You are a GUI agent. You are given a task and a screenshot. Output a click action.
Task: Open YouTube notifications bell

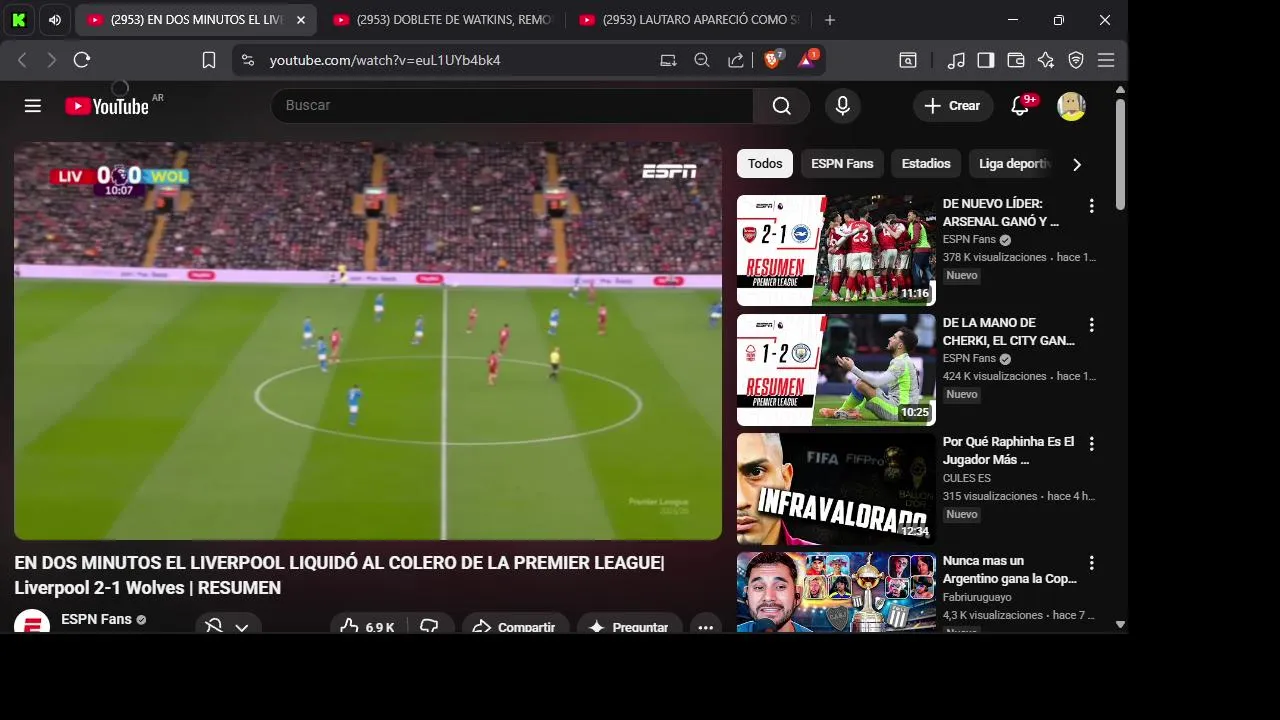[x=1020, y=106]
